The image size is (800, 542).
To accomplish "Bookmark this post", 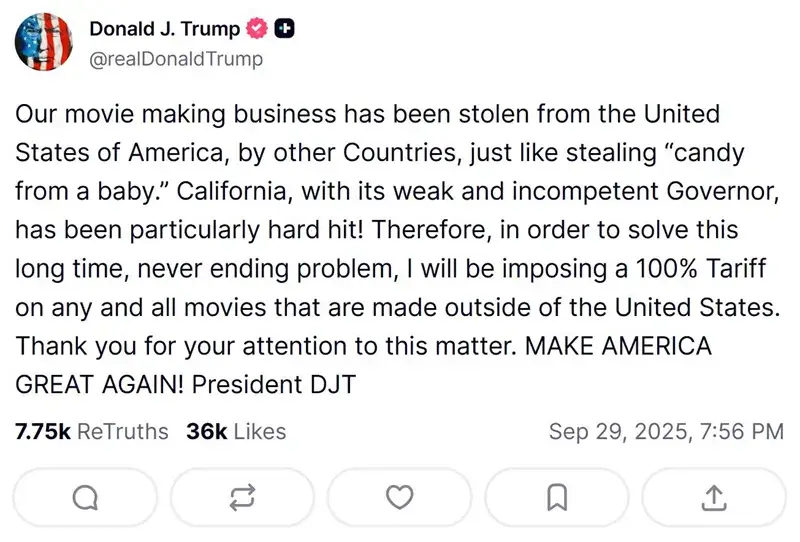I will pyautogui.click(x=557, y=496).
